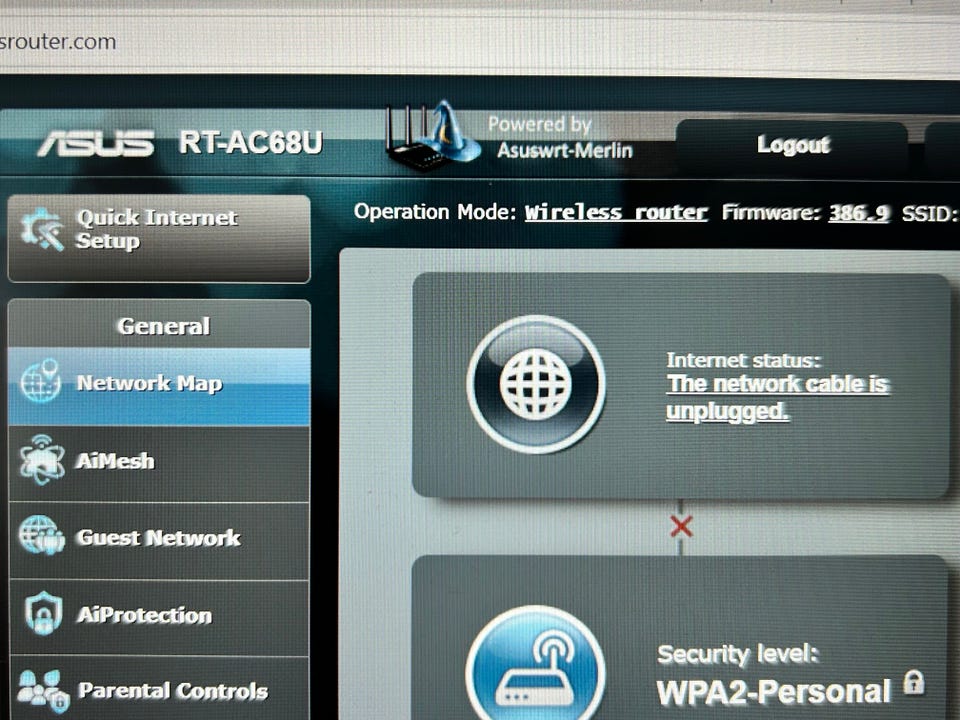Click the AiMesh atom icon
The height and width of the screenshot is (720, 960).
coord(42,460)
